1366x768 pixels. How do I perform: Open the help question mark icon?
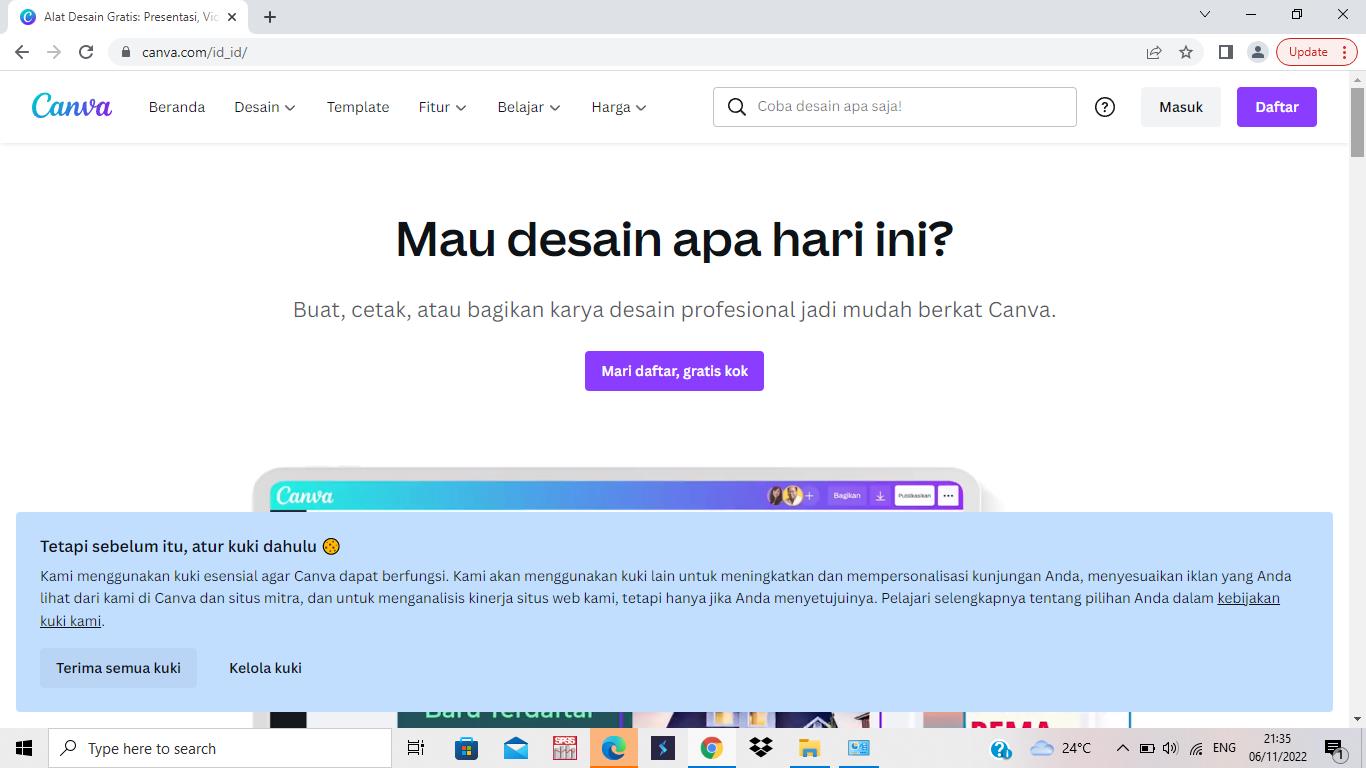[1105, 107]
